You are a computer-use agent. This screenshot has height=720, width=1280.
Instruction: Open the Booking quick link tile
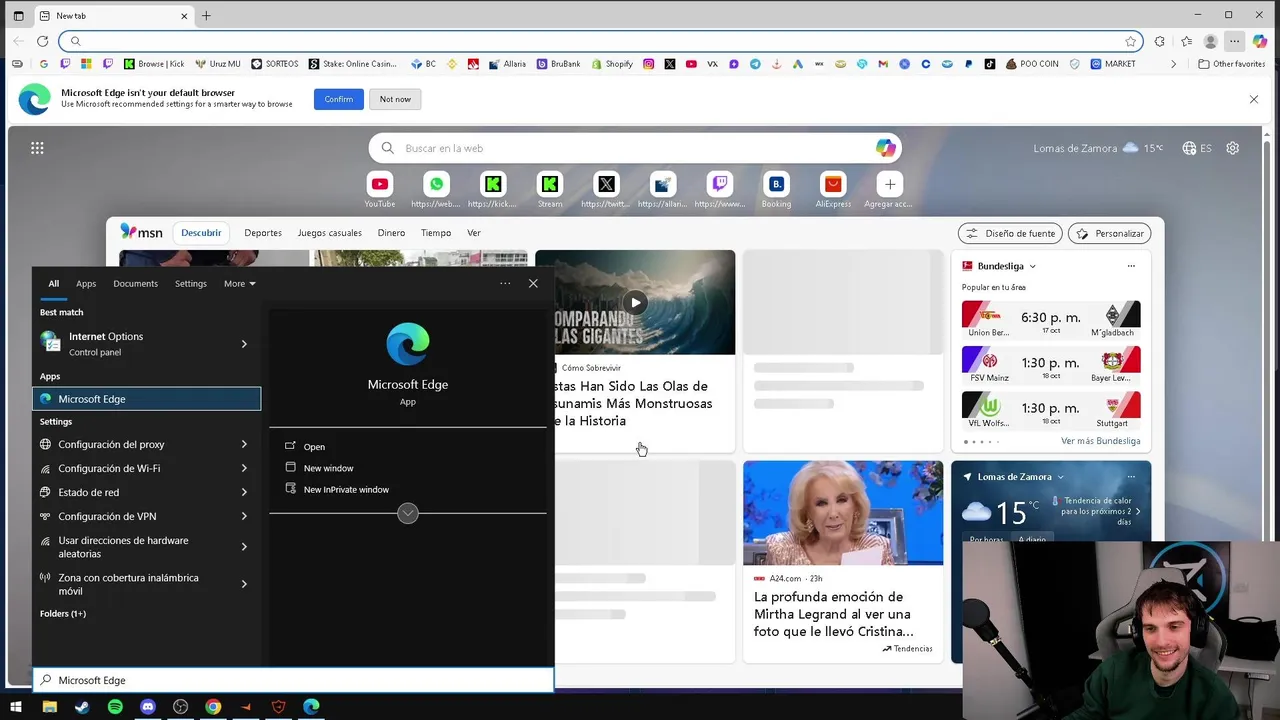point(776,188)
